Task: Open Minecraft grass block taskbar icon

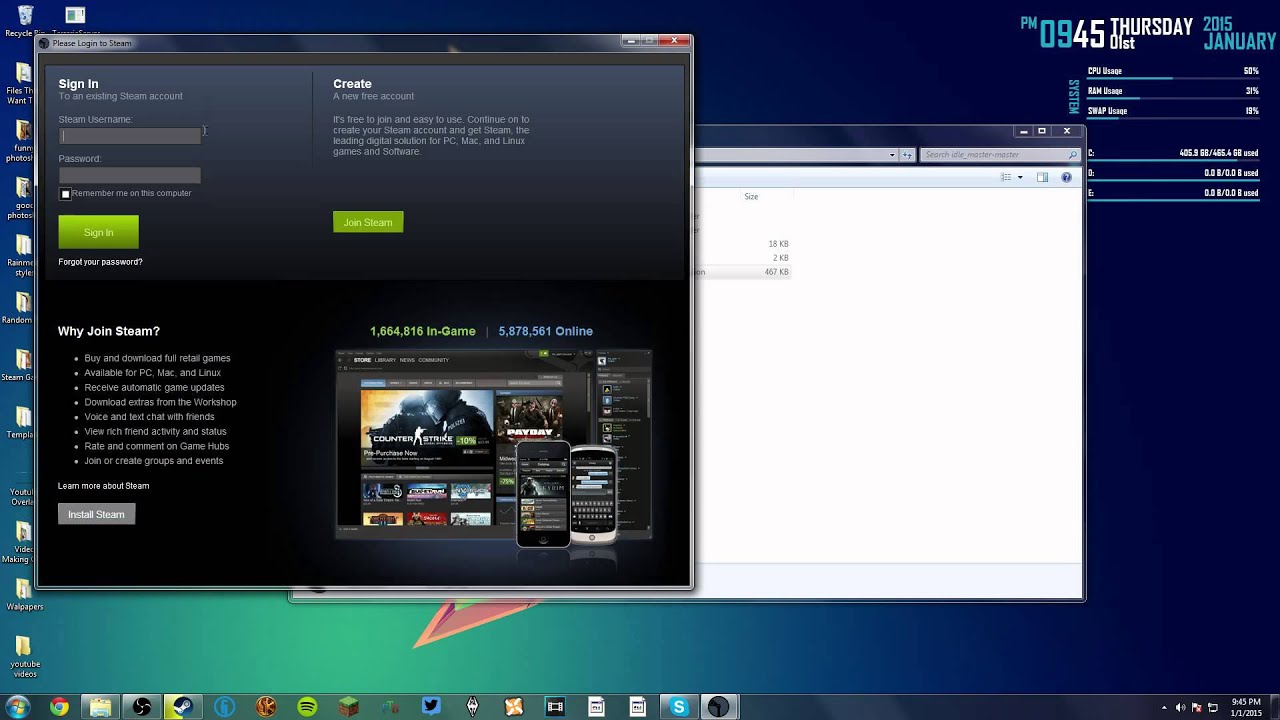Action: pyautogui.click(x=348, y=707)
